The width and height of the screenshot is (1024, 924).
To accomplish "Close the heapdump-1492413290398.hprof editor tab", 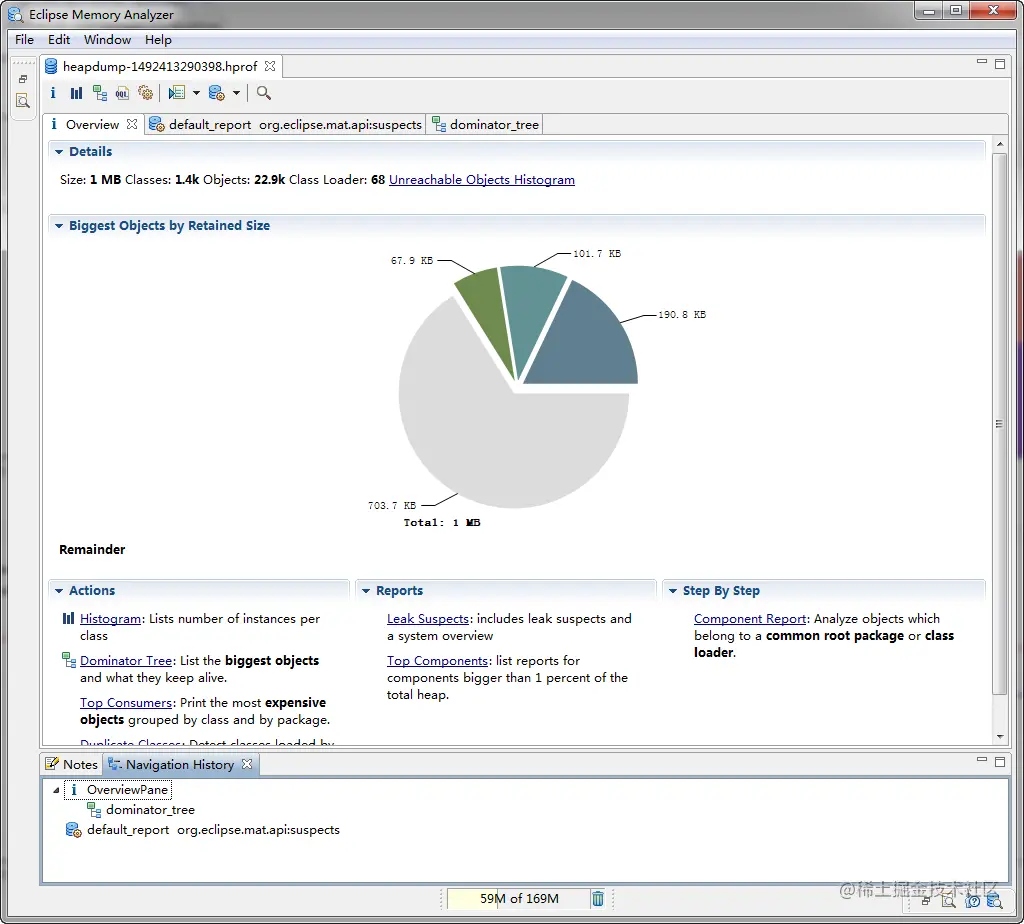I will click(x=270, y=66).
